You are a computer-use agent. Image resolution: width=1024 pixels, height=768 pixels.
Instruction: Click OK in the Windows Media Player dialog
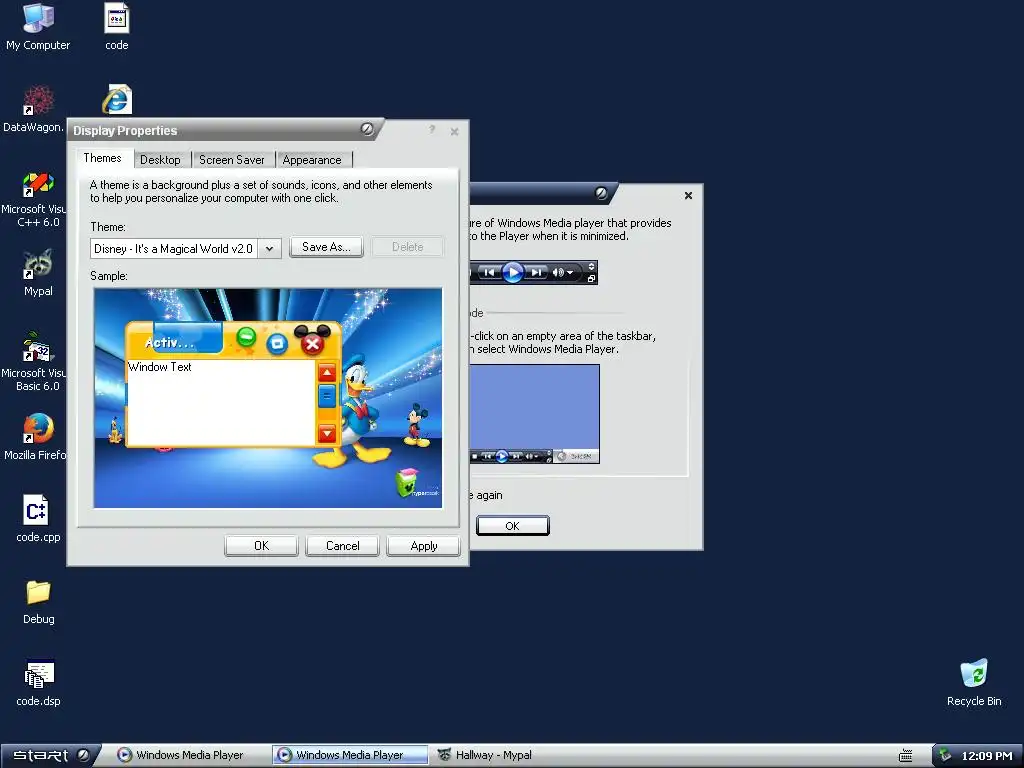[513, 526]
